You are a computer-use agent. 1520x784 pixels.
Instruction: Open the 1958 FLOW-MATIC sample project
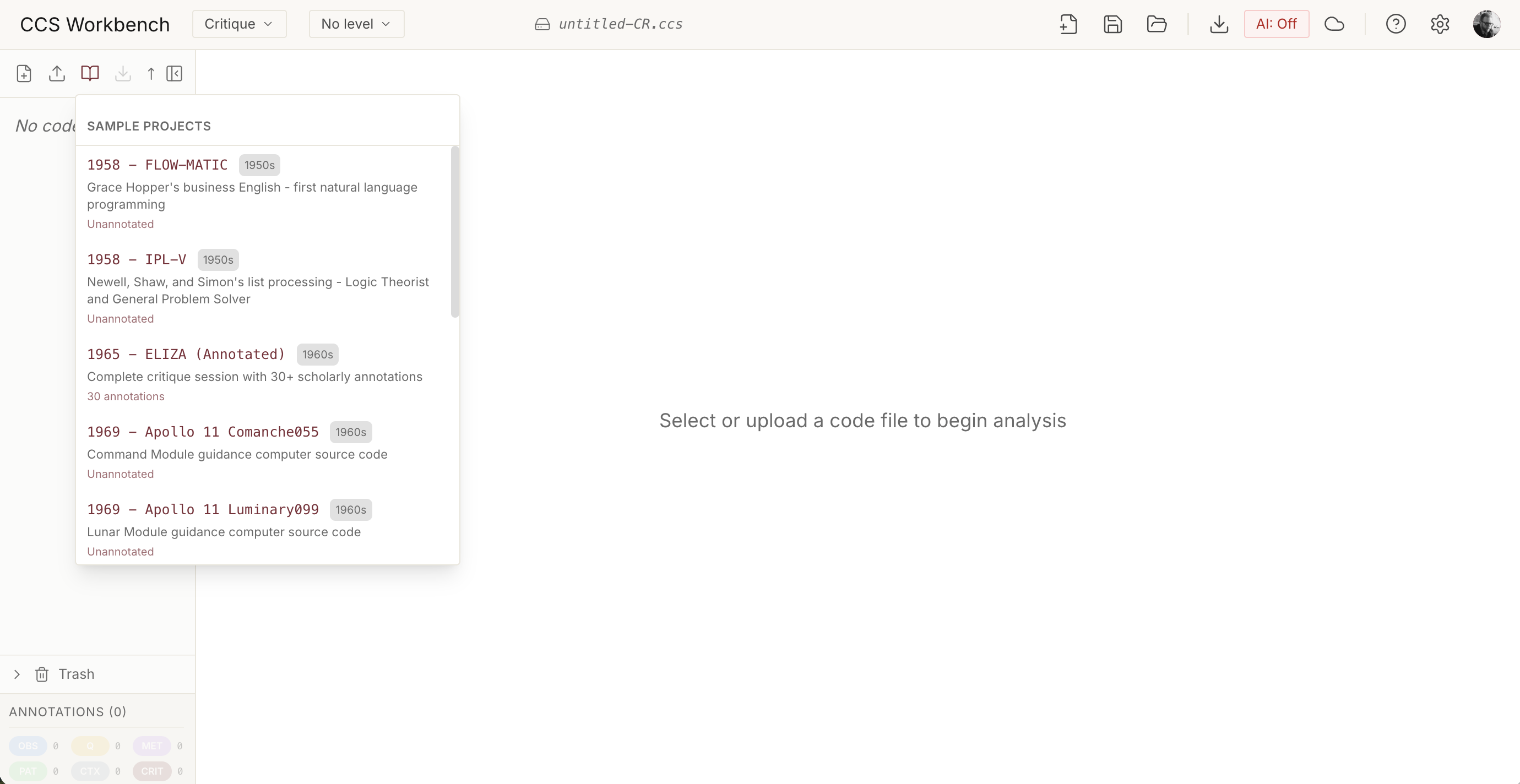(x=157, y=165)
